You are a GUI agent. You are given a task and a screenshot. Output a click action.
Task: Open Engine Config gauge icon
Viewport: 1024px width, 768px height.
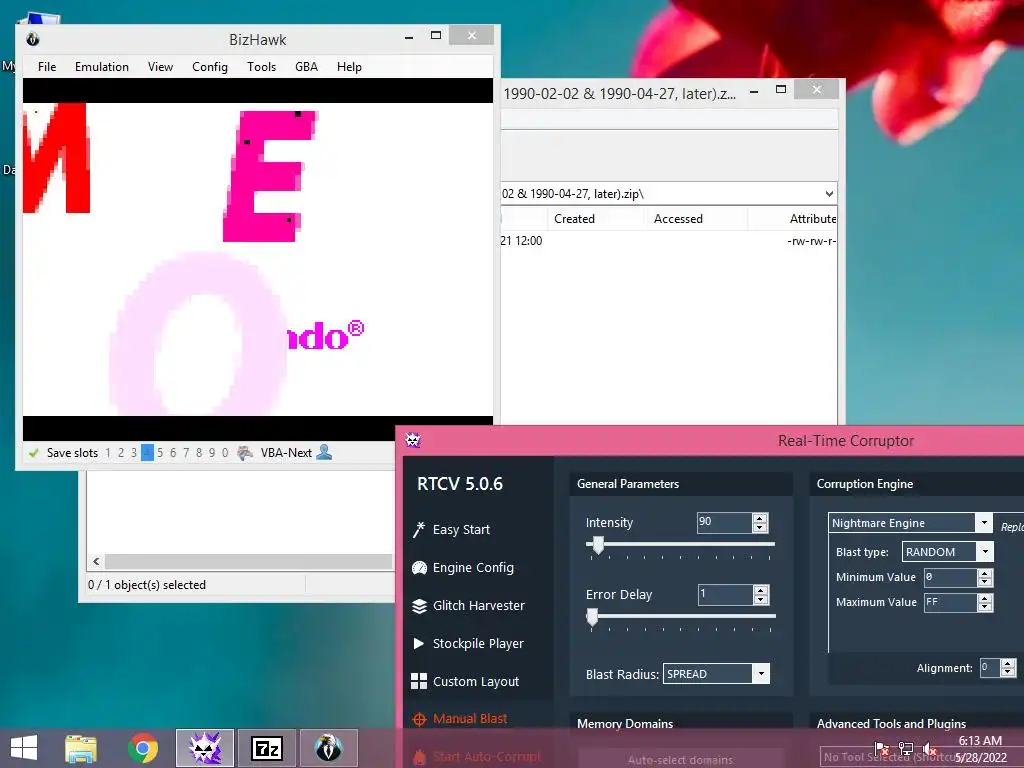[x=419, y=568]
